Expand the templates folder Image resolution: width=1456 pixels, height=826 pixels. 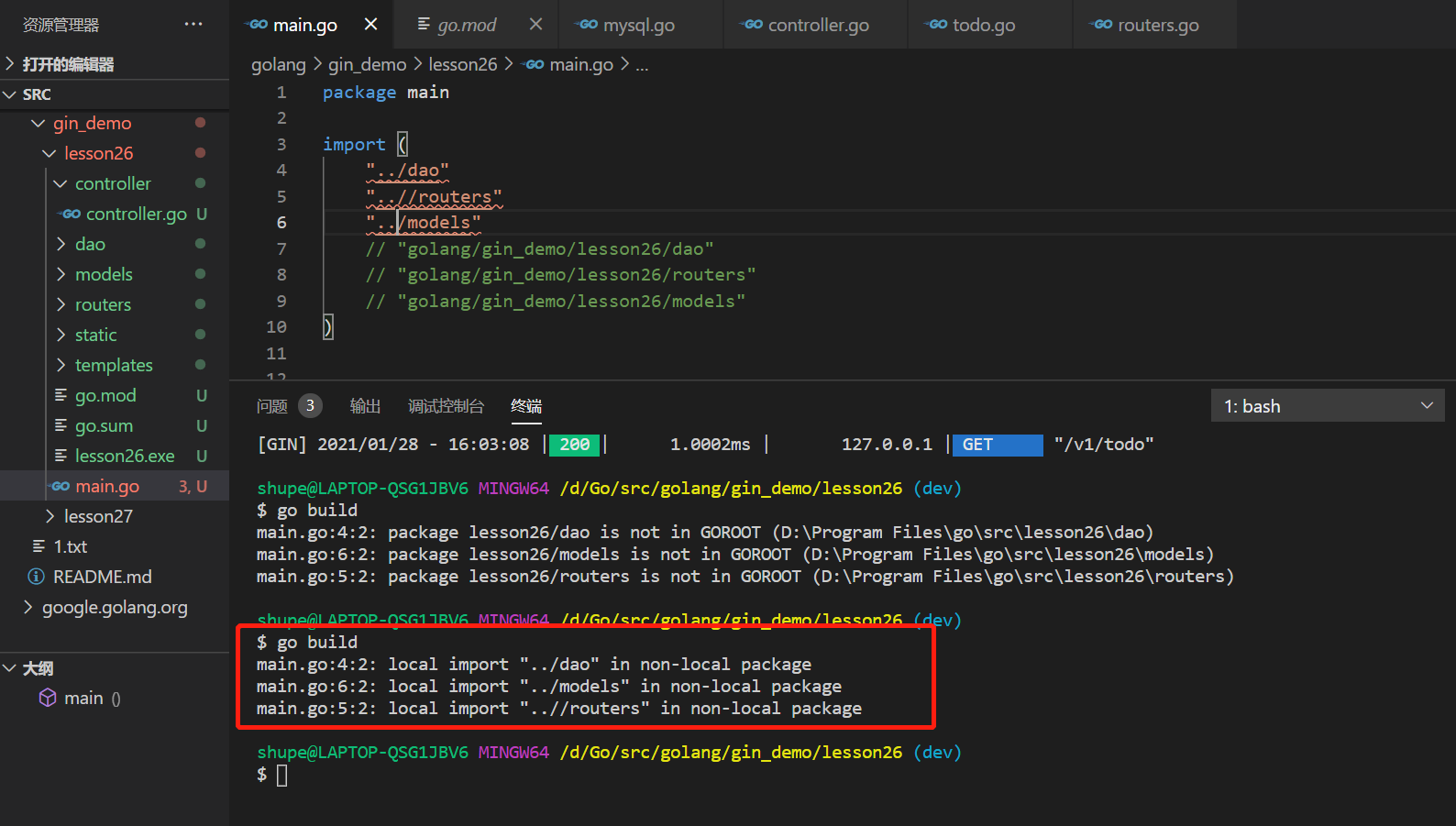click(x=61, y=365)
